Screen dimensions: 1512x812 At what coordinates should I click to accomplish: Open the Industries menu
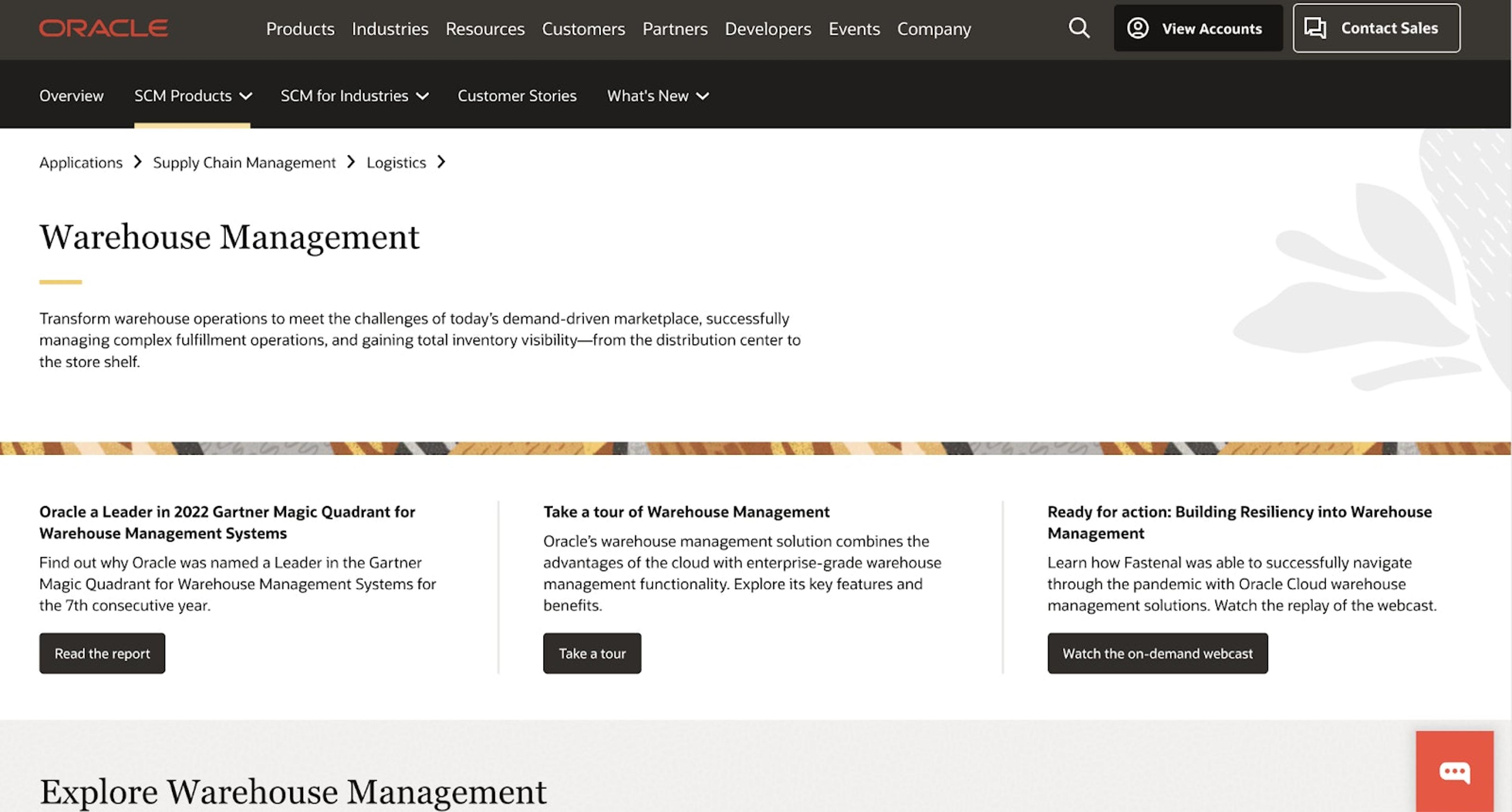[x=390, y=29]
